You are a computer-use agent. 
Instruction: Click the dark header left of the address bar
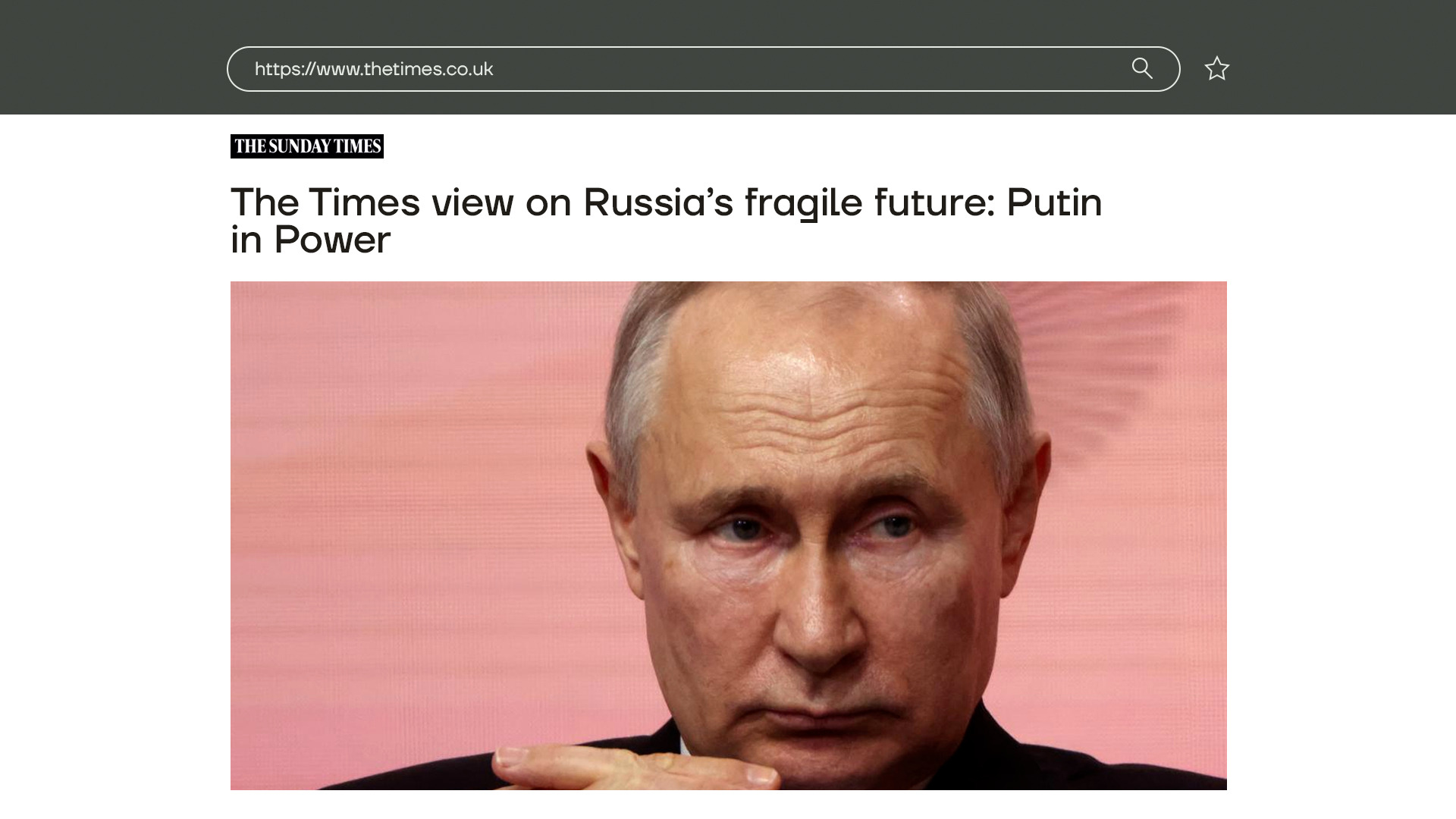coord(114,57)
